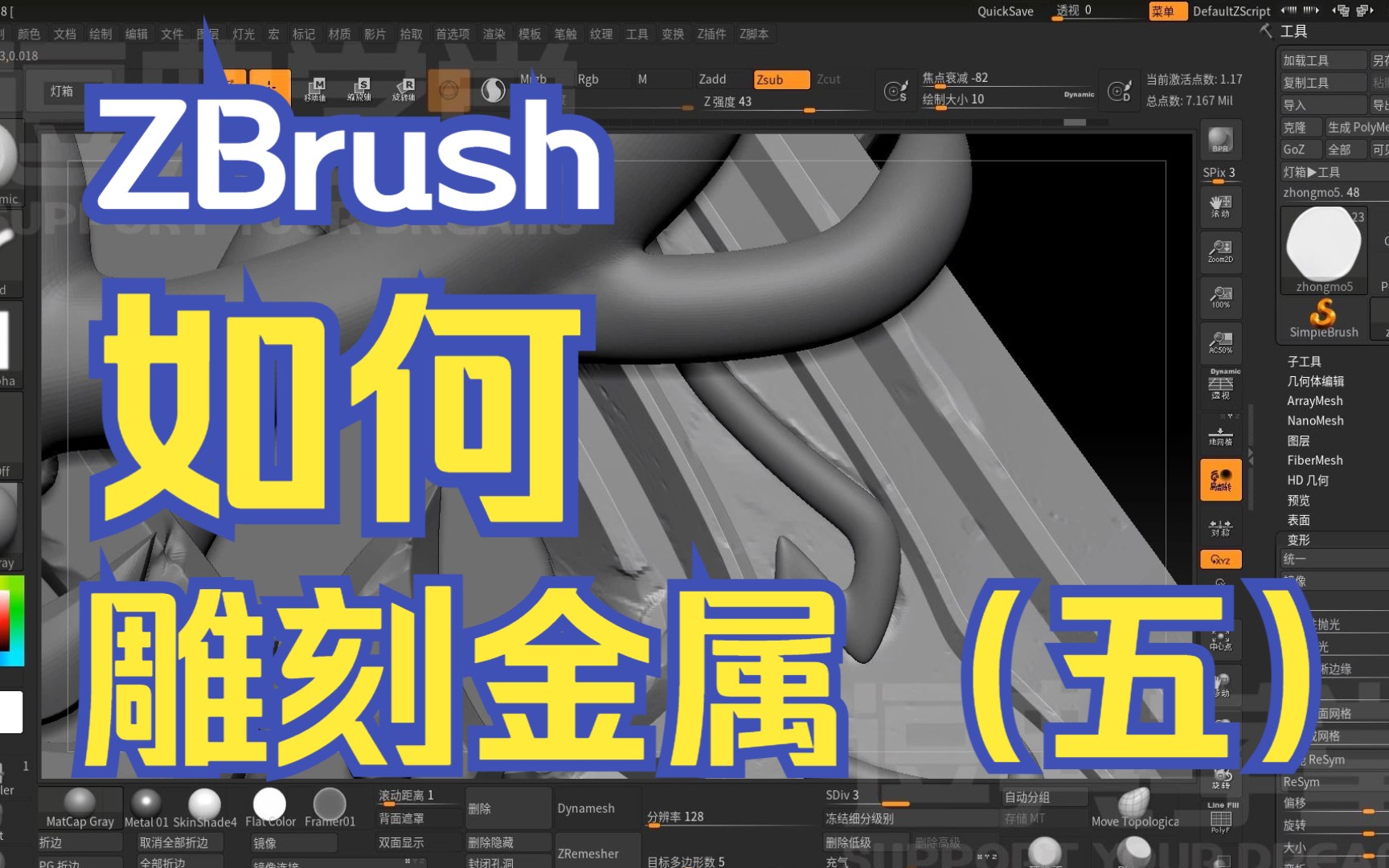Select the 滚动 scroll hand icon
Image resolution: width=1389 pixels, height=868 pixels.
coord(1220,207)
